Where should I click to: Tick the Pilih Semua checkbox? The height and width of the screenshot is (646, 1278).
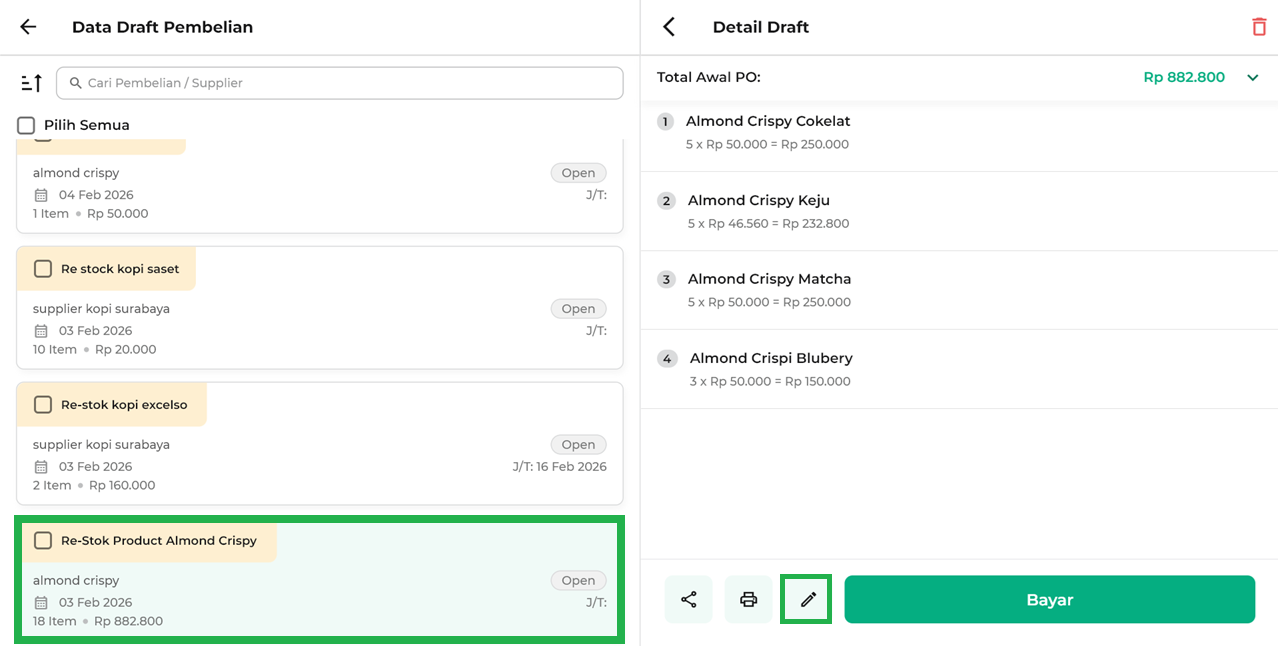click(x=26, y=125)
